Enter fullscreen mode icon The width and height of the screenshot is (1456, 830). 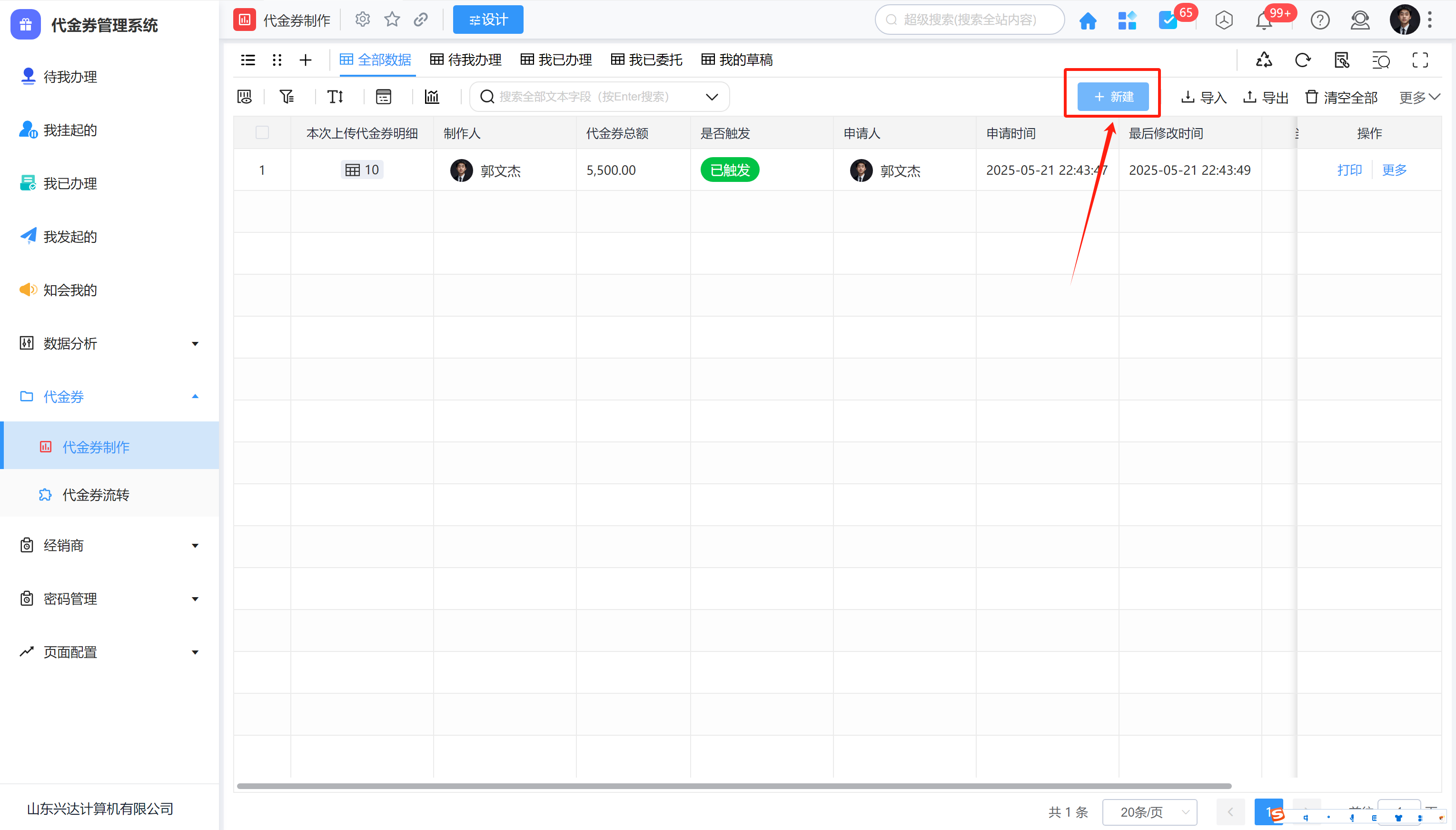[x=1419, y=60]
